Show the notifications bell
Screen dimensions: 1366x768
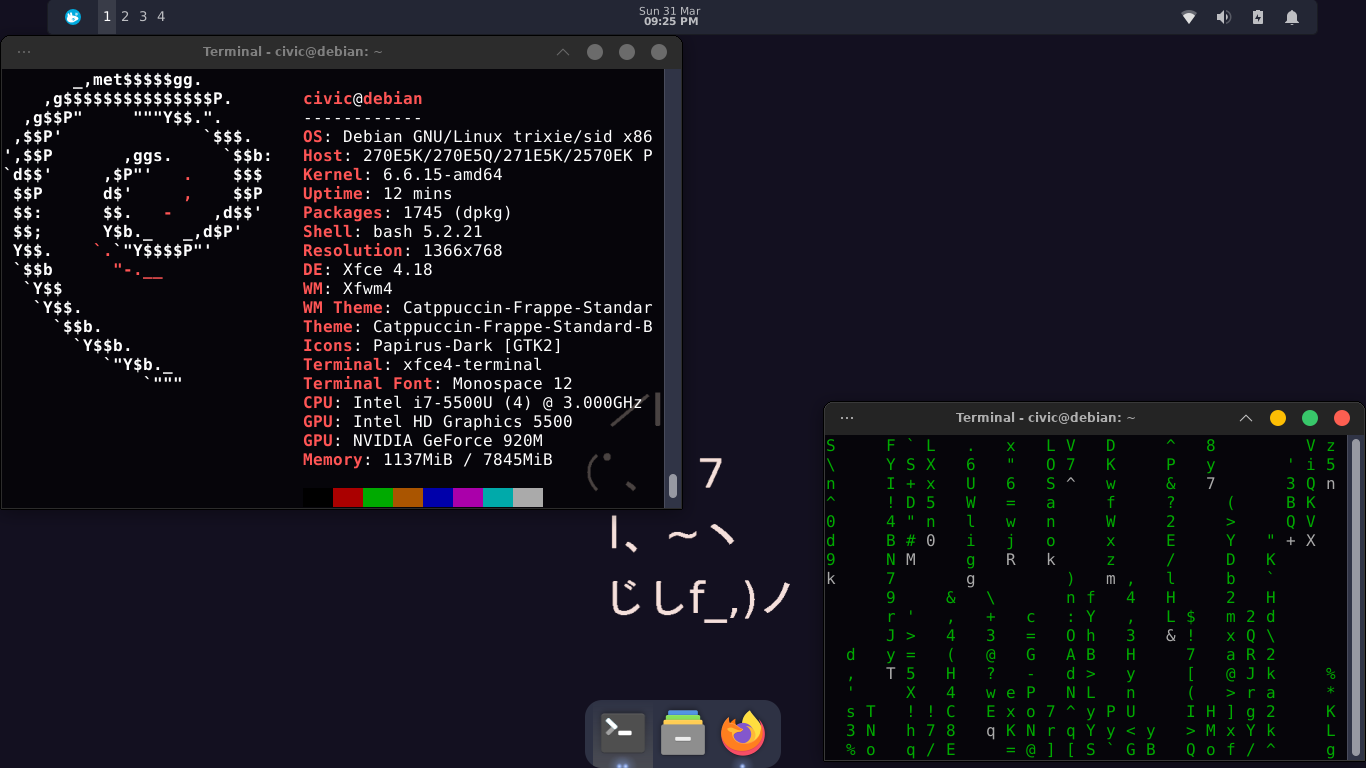coord(1292,17)
